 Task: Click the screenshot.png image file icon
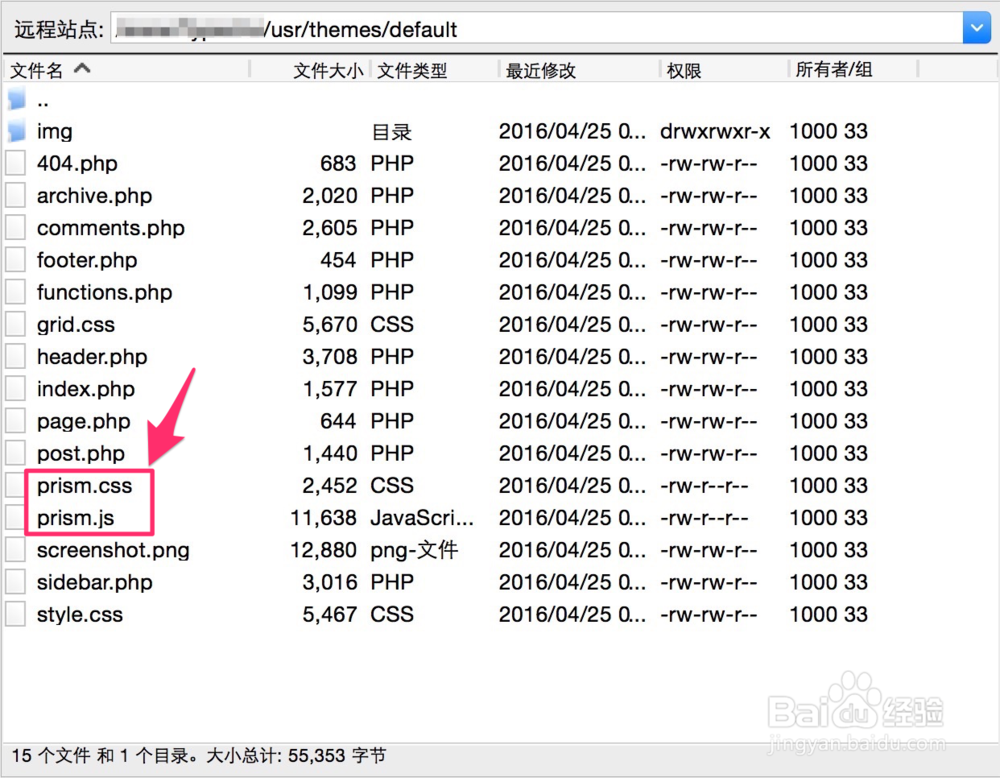click(14, 549)
